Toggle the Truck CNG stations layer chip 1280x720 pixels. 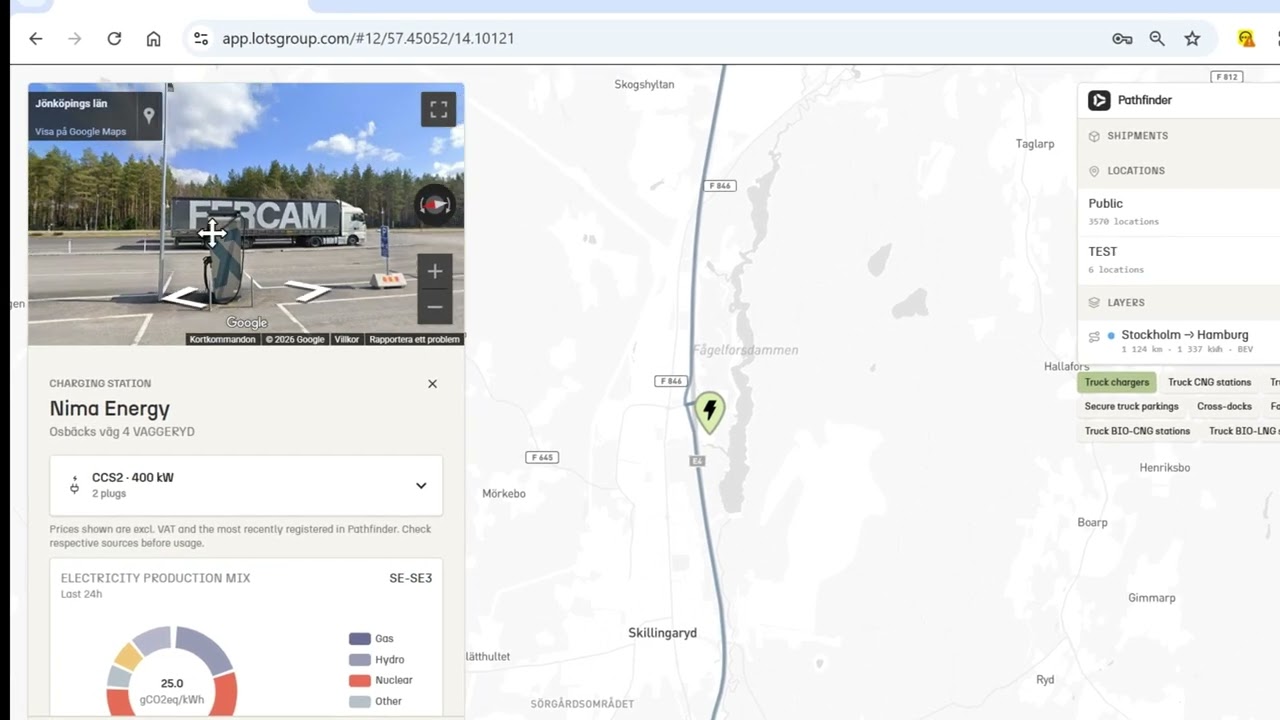[1209, 382]
